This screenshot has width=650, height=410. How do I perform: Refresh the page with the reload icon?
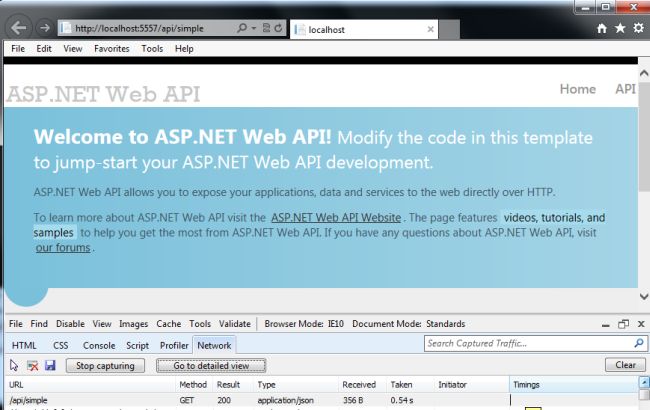click(x=279, y=28)
